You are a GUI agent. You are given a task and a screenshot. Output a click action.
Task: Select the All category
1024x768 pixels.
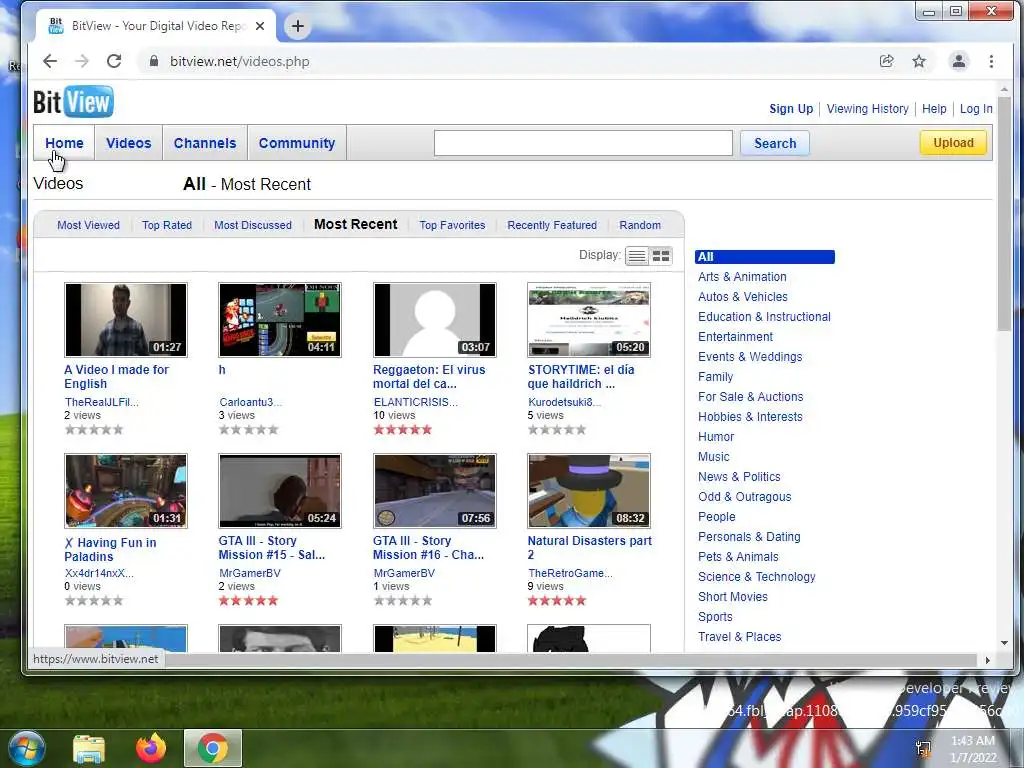[x=765, y=257]
